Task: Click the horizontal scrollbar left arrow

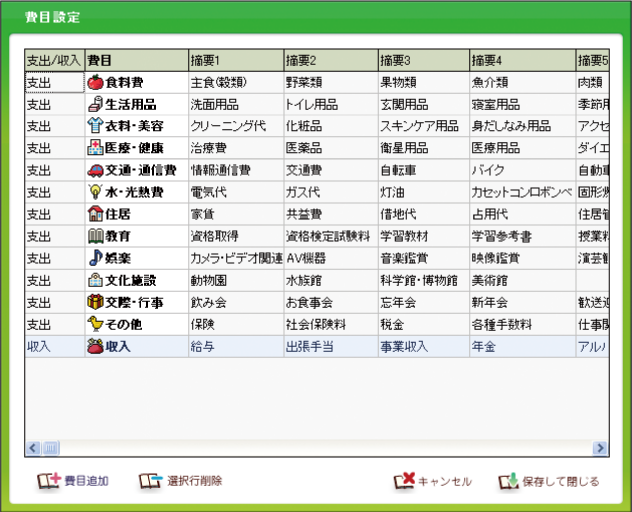Action: coord(32,449)
